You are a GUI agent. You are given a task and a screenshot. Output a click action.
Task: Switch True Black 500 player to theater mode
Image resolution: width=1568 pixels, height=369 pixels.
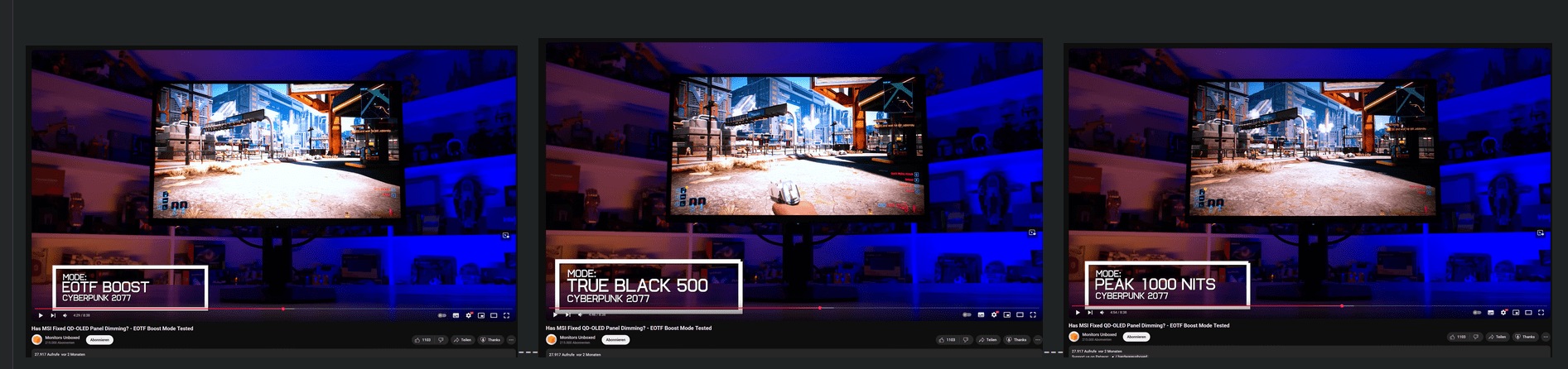coord(1020,314)
